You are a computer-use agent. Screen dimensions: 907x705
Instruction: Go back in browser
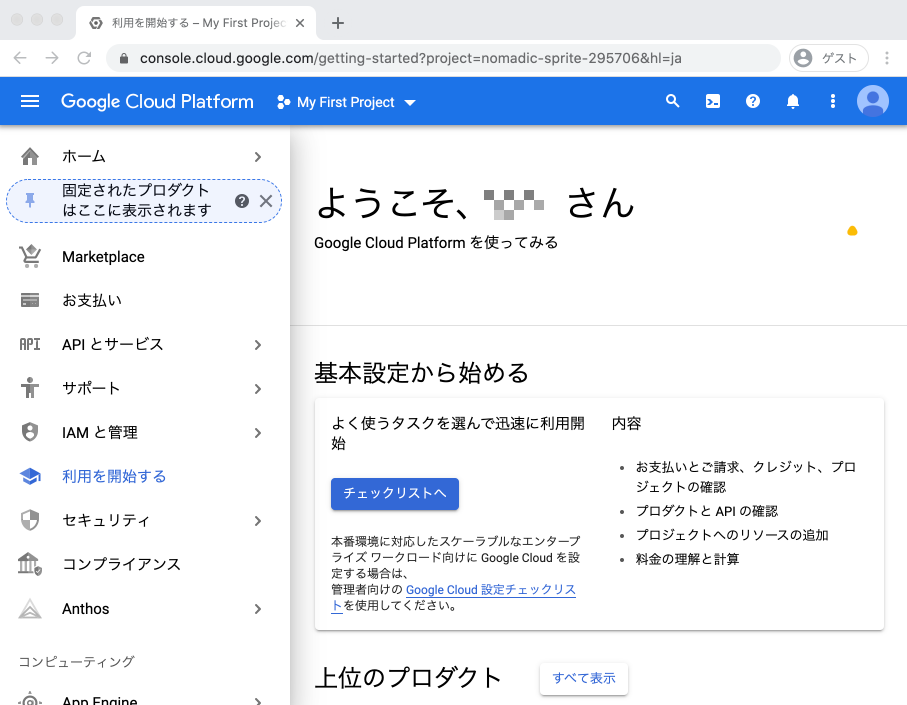coord(20,58)
